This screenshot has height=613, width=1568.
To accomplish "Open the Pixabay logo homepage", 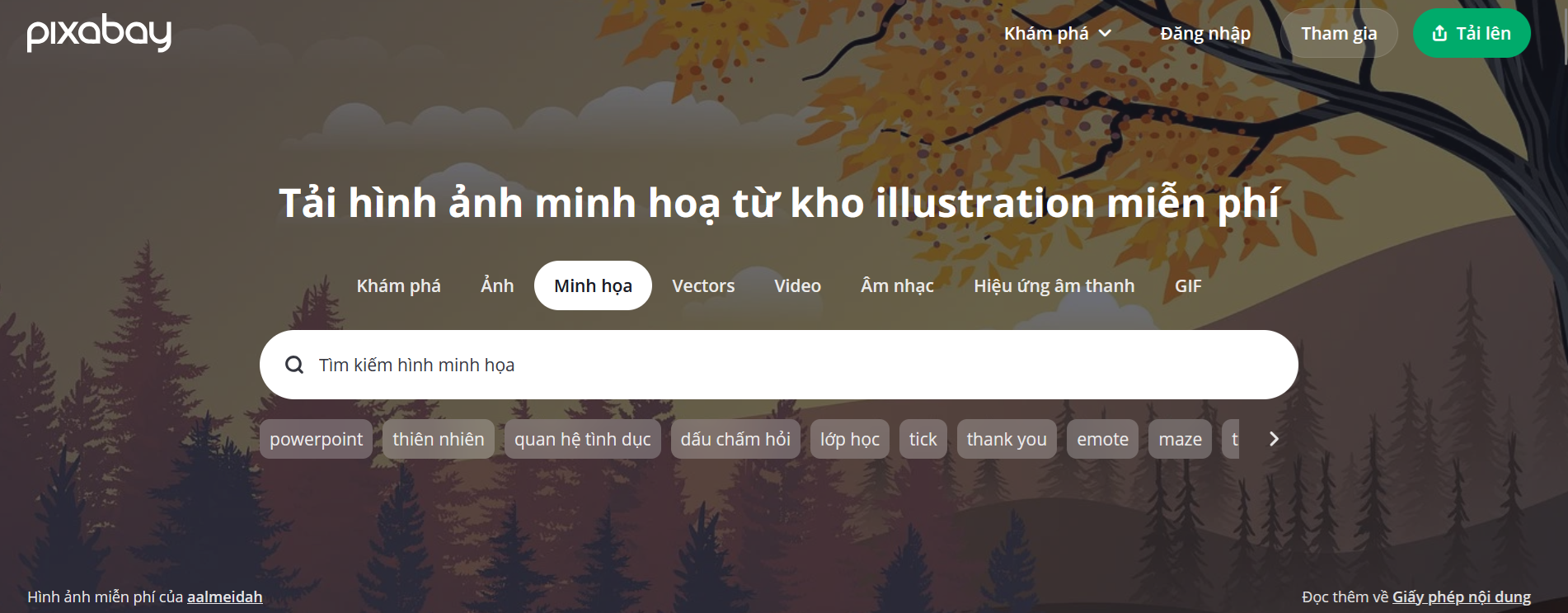I will pyautogui.click(x=99, y=33).
